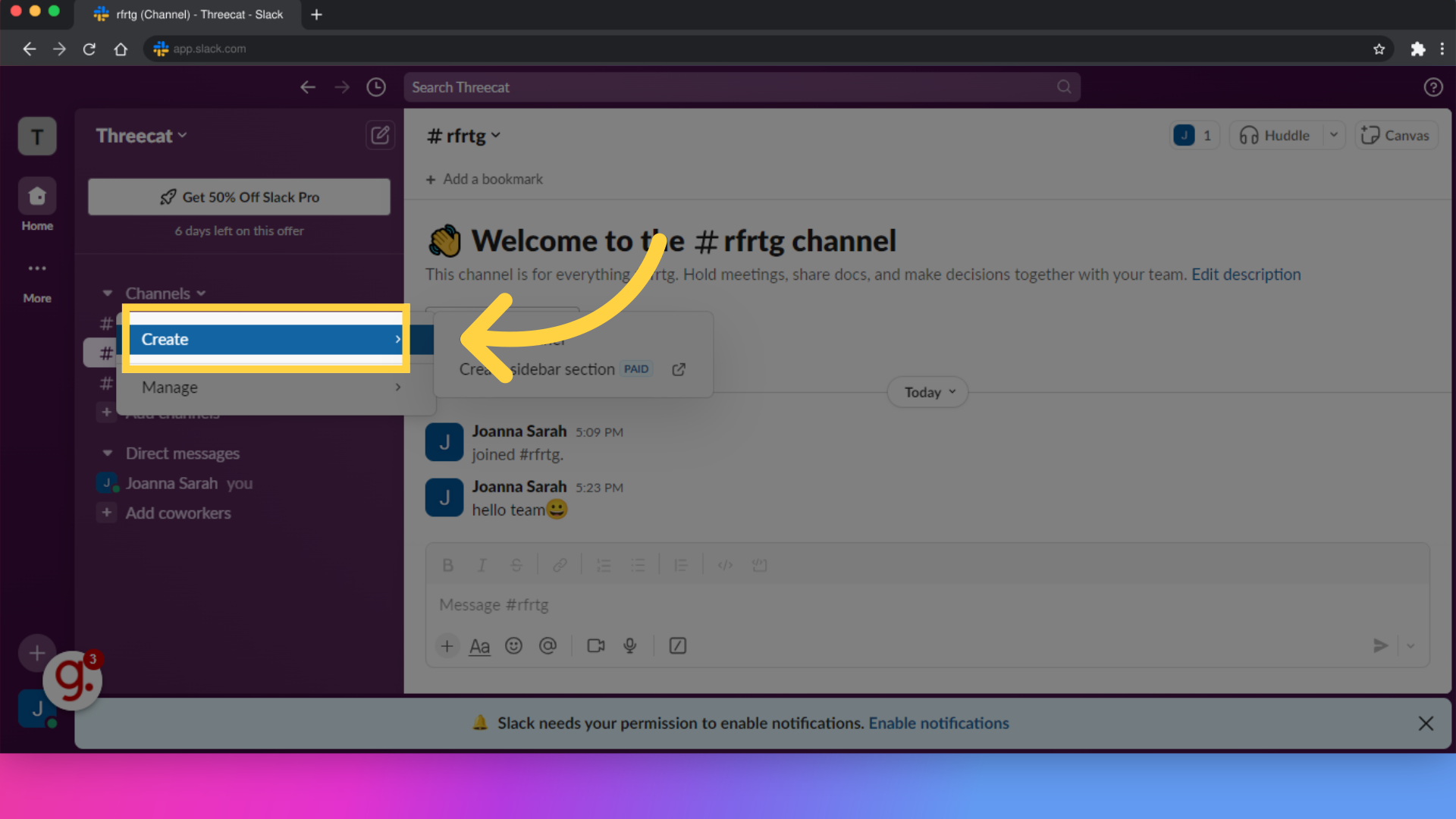1456x819 pixels.
Task: Toggle the Aa formatting display
Action: coord(479,646)
